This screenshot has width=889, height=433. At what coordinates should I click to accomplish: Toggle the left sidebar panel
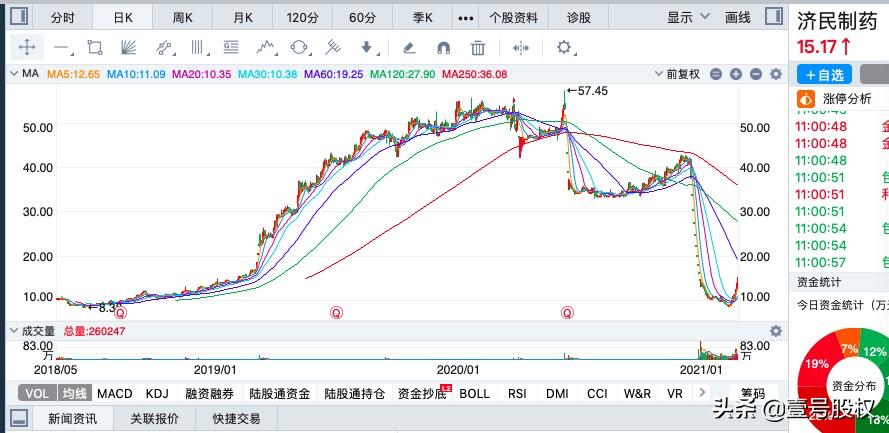17,17
